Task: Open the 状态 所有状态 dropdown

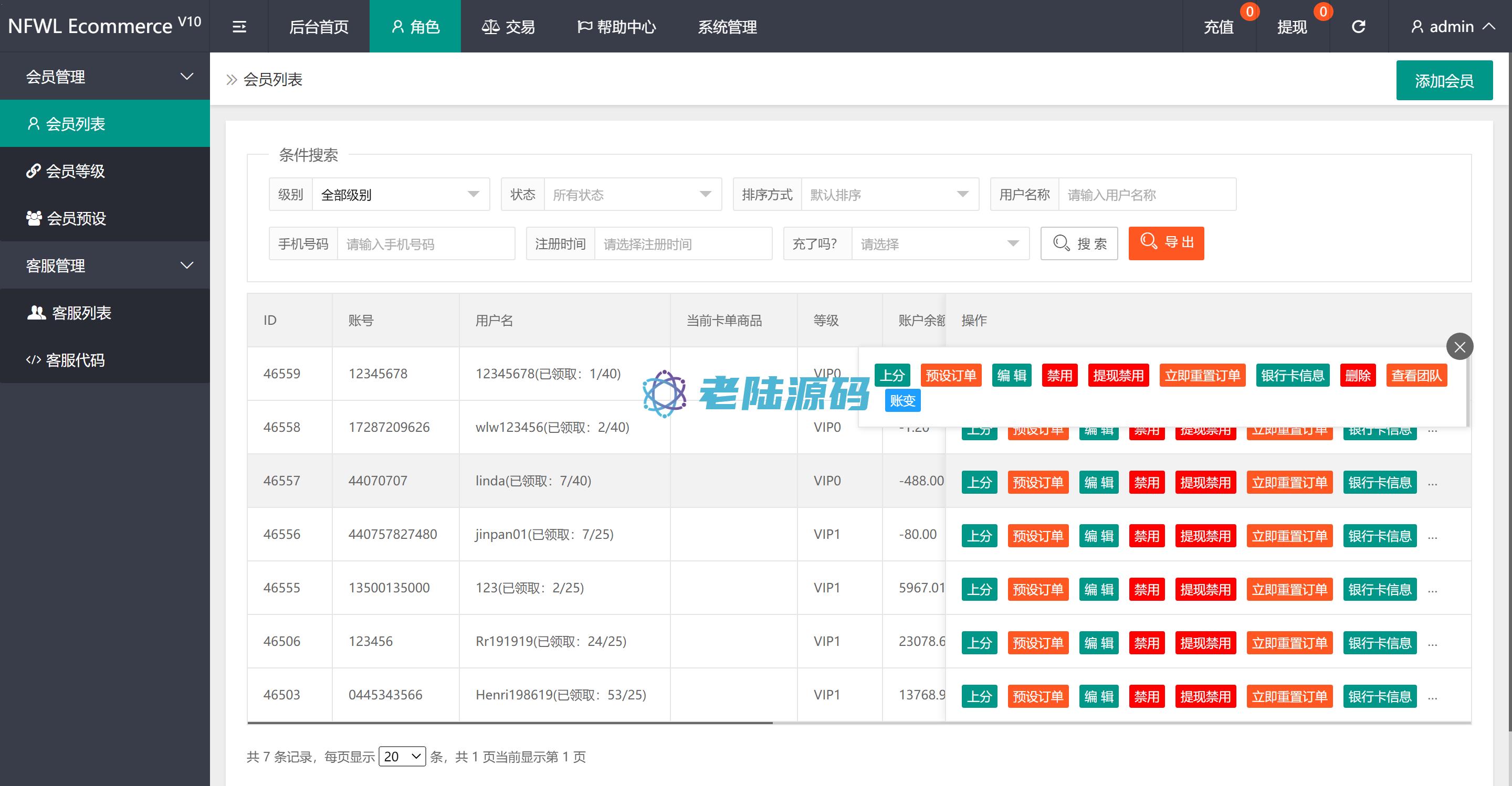Action: tap(632, 194)
